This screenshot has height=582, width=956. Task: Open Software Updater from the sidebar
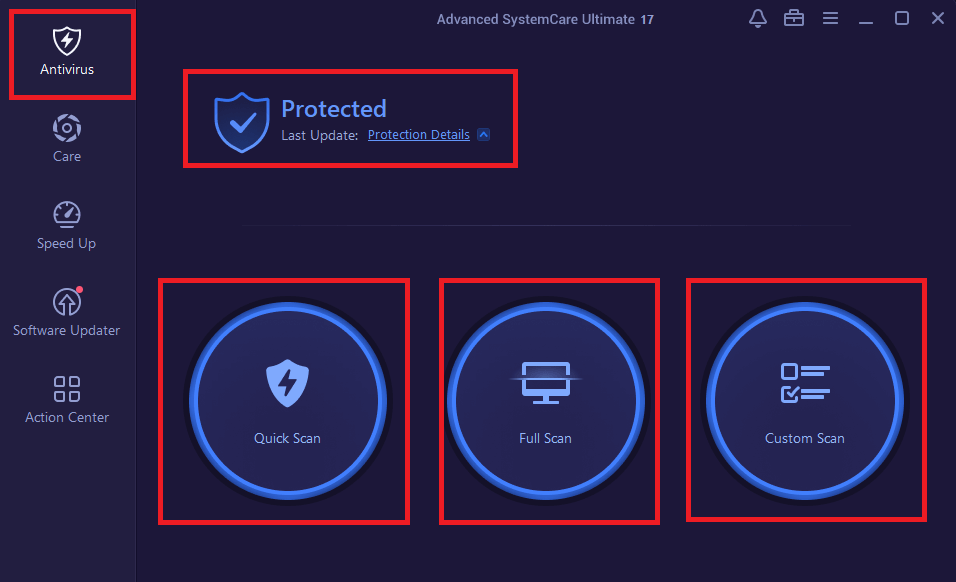pos(67,312)
